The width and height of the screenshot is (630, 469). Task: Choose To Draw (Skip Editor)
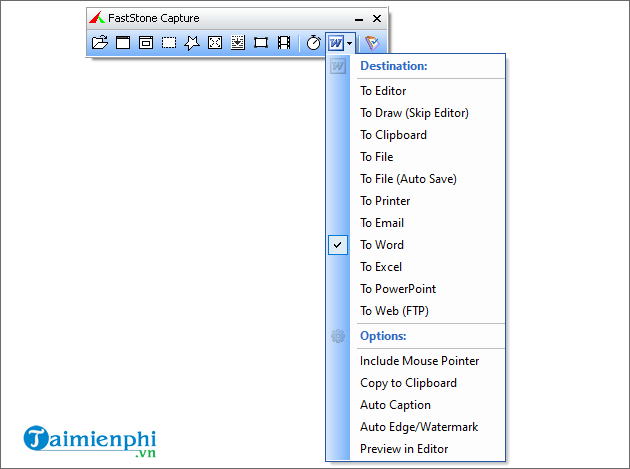[x=415, y=113]
